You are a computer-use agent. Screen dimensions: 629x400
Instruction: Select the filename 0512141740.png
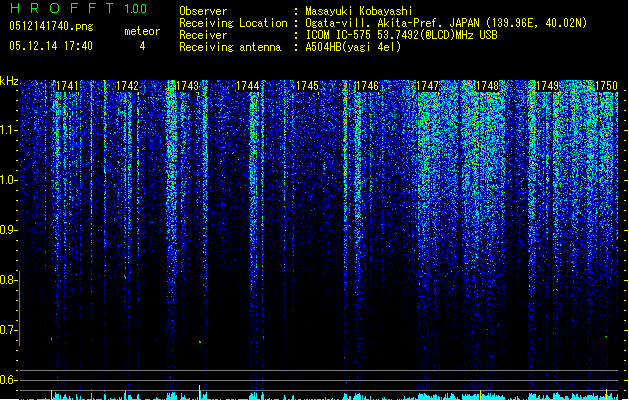[x=51, y=26]
